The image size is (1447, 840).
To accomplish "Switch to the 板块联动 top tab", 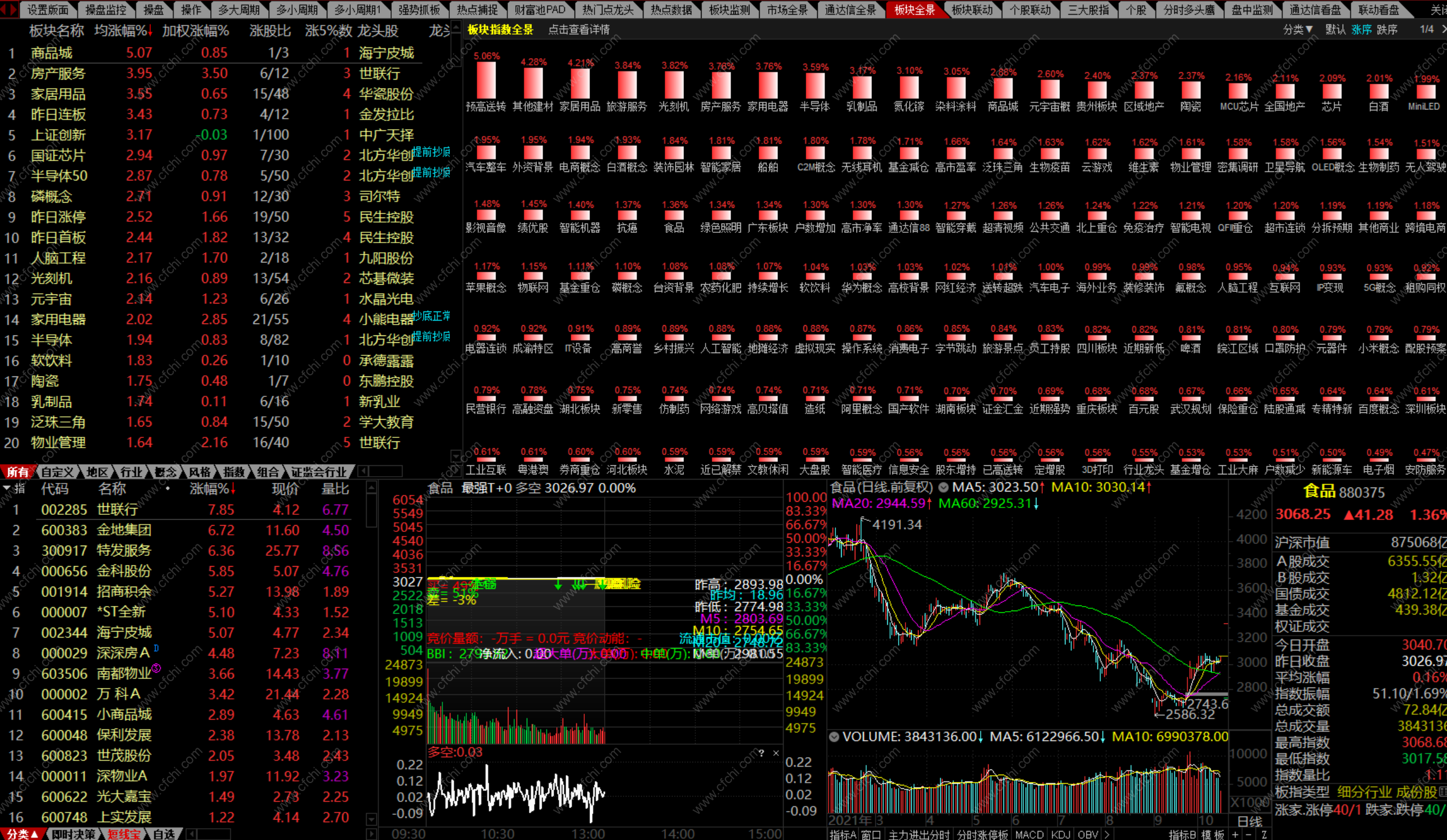I will tap(972, 10).
